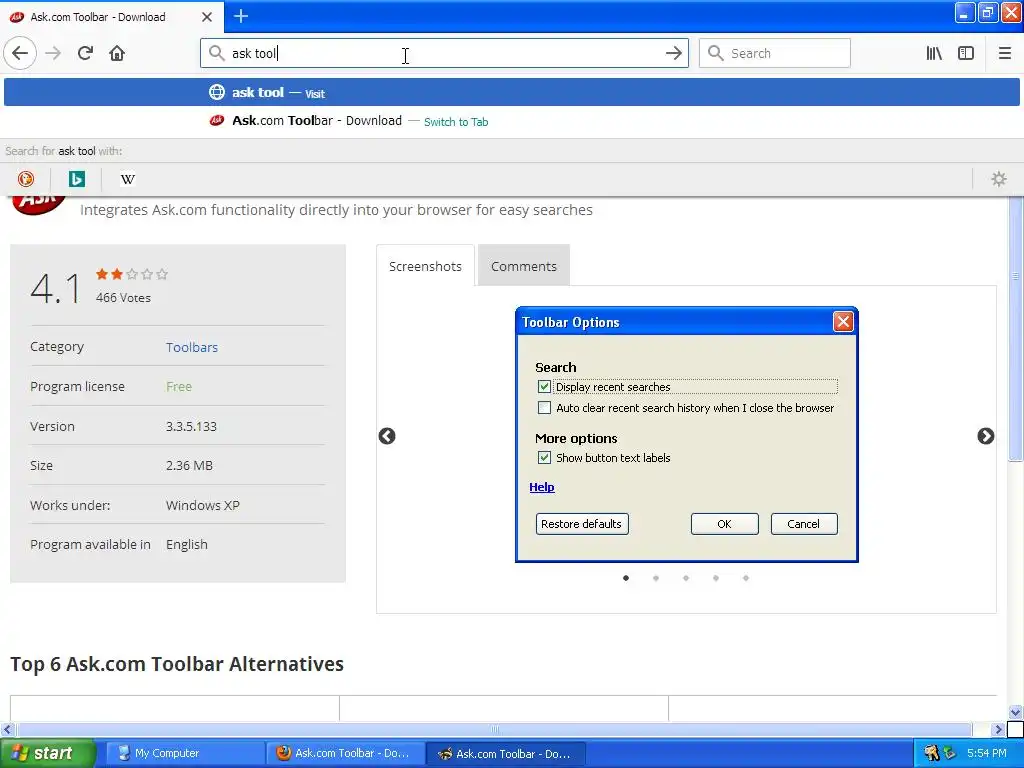The width and height of the screenshot is (1024, 768).
Task: Show previous screenshot with left arrow
Action: [x=387, y=436]
